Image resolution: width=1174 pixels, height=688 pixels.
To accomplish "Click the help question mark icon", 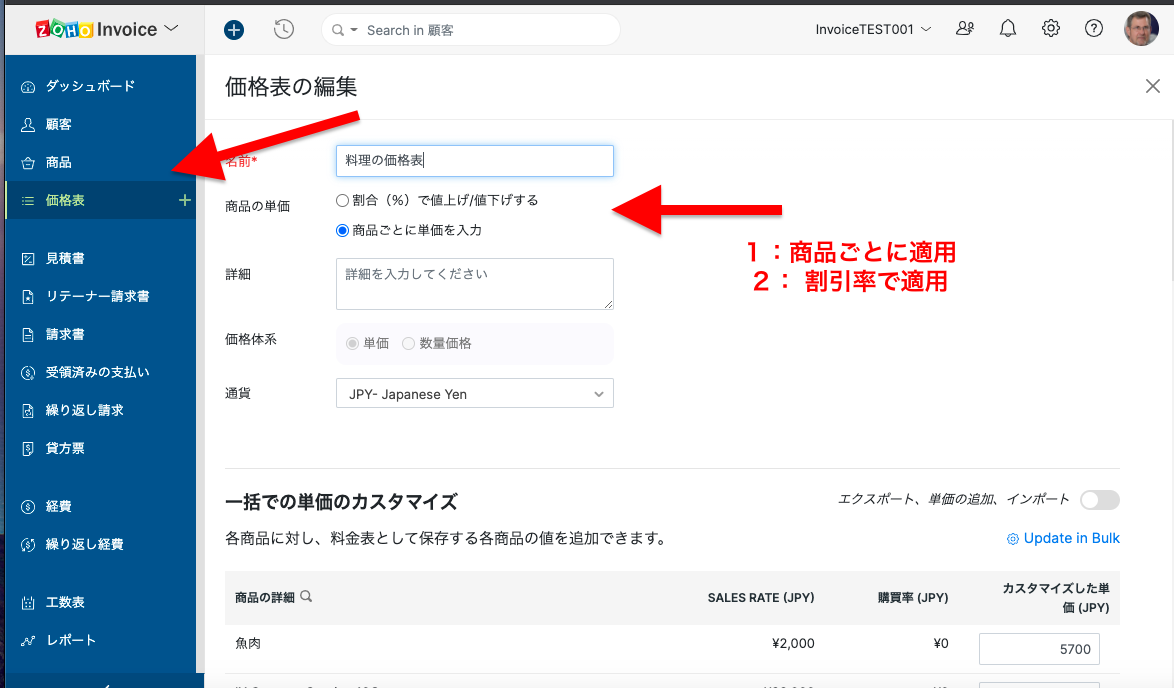I will tap(1094, 29).
